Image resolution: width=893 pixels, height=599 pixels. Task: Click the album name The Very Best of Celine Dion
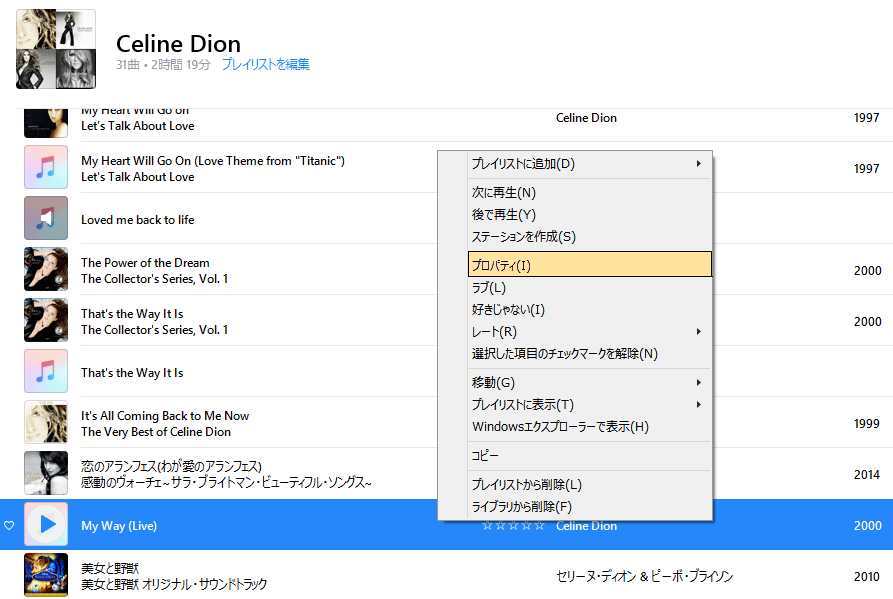tap(156, 432)
